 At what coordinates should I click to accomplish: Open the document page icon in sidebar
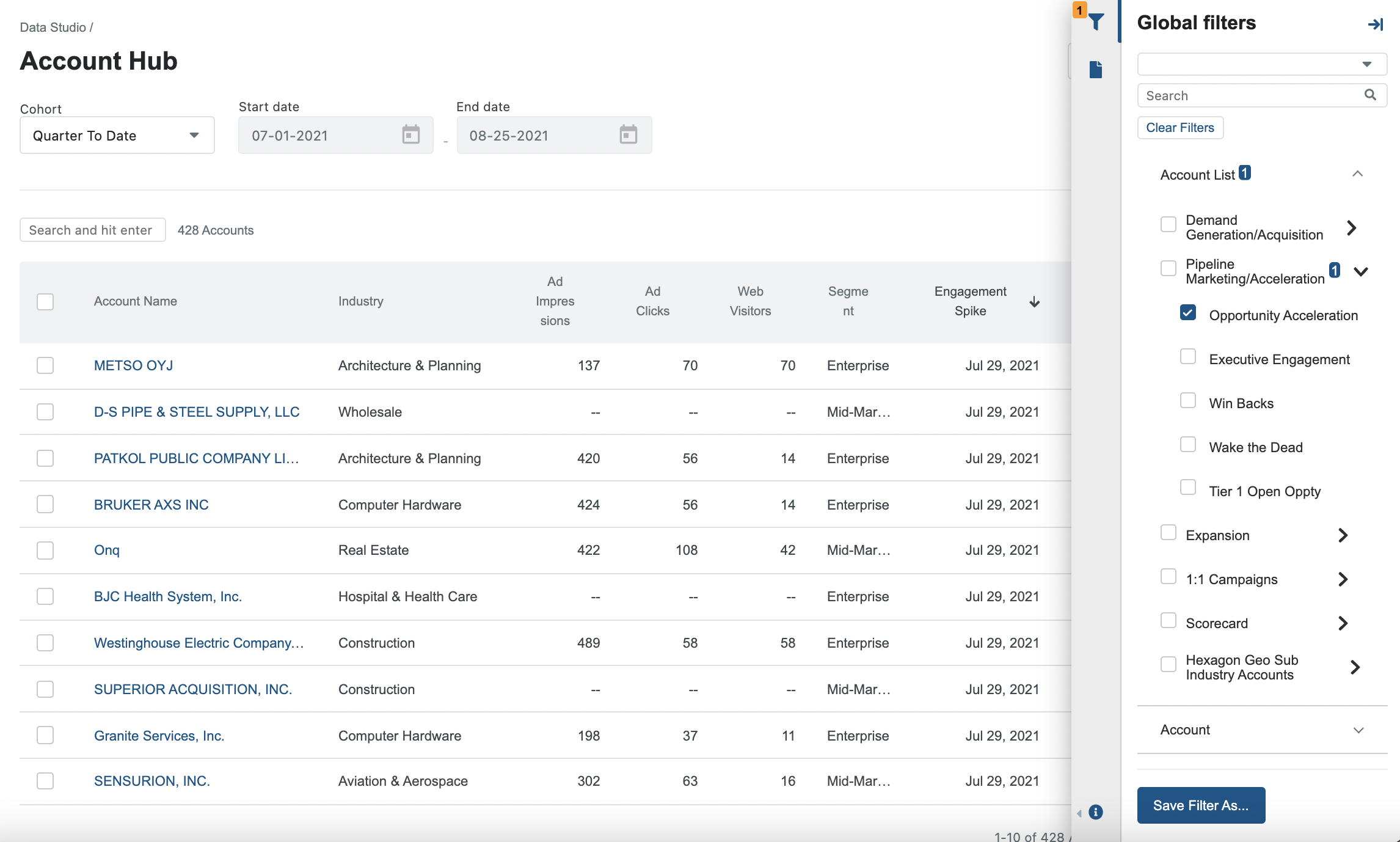tap(1096, 70)
